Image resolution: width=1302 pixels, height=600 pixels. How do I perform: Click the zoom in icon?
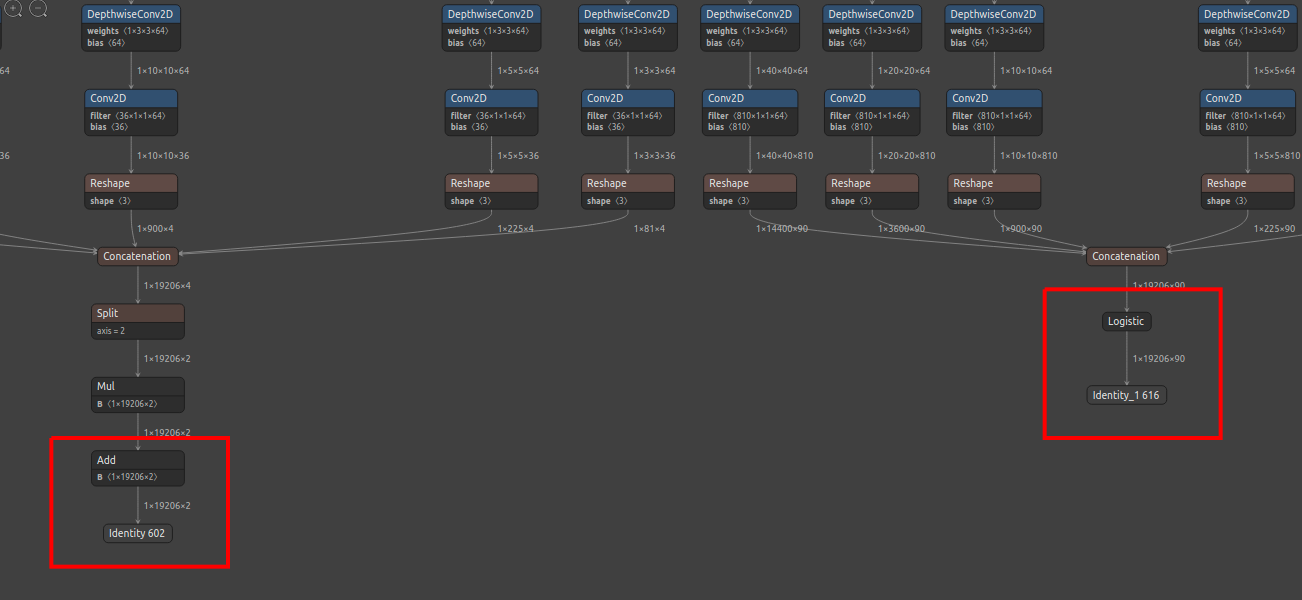click(x=14, y=10)
